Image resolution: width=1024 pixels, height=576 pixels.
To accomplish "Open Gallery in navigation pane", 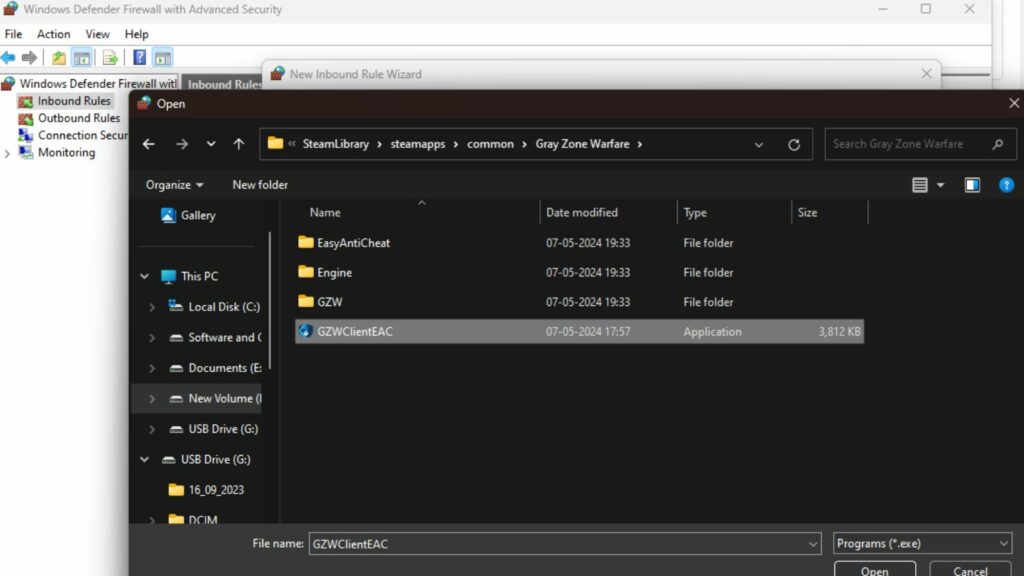I will [188, 215].
